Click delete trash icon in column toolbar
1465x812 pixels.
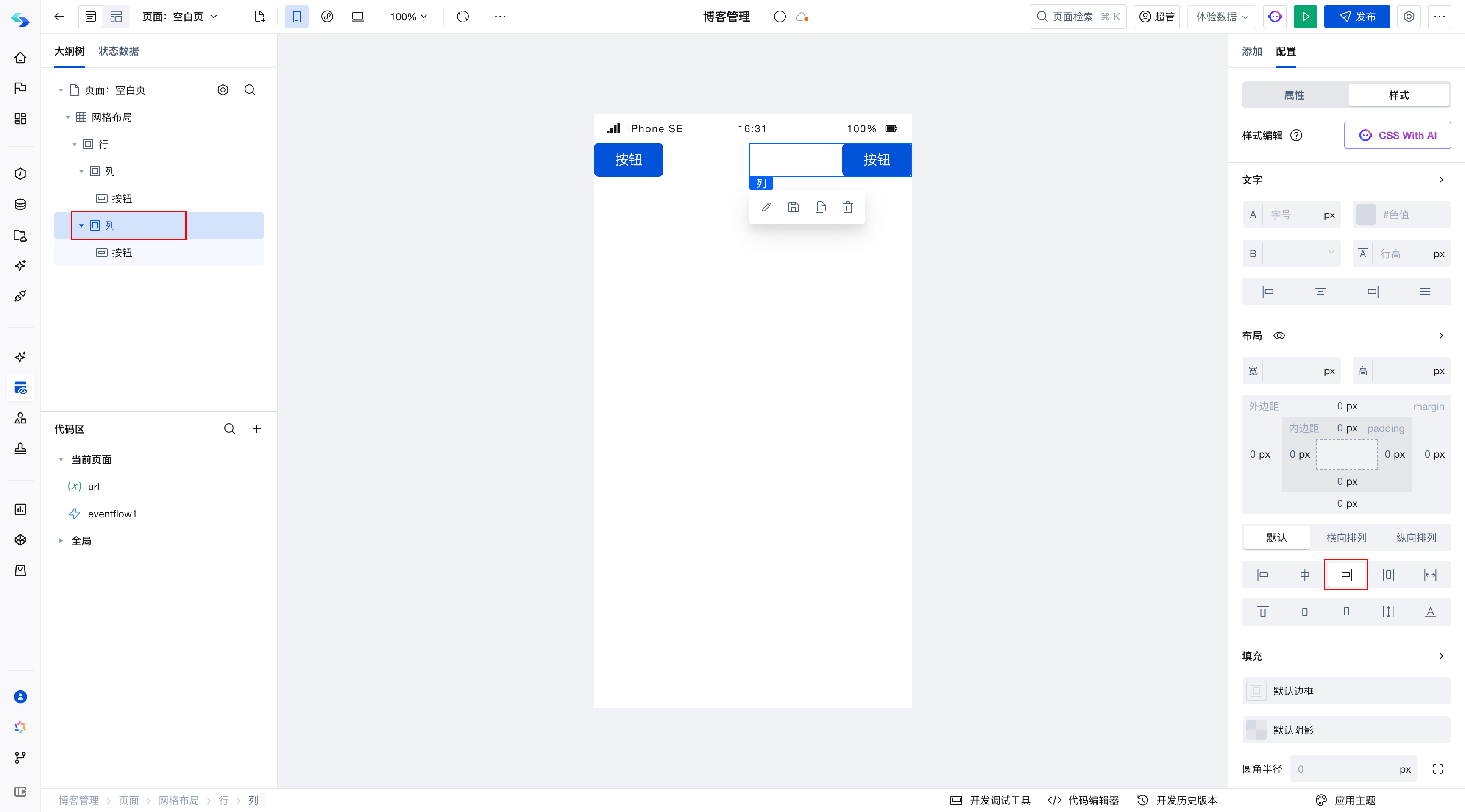pyautogui.click(x=847, y=207)
